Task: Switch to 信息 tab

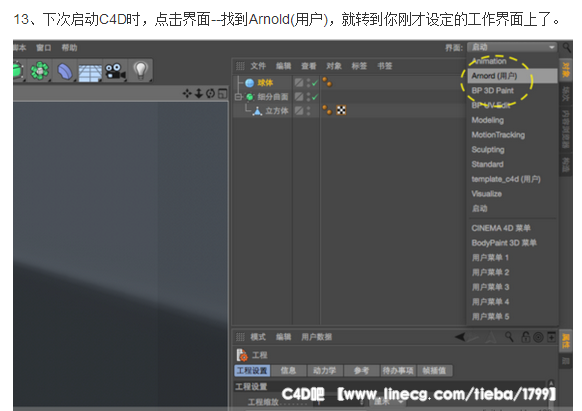Action: pyautogui.click(x=288, y=371)
